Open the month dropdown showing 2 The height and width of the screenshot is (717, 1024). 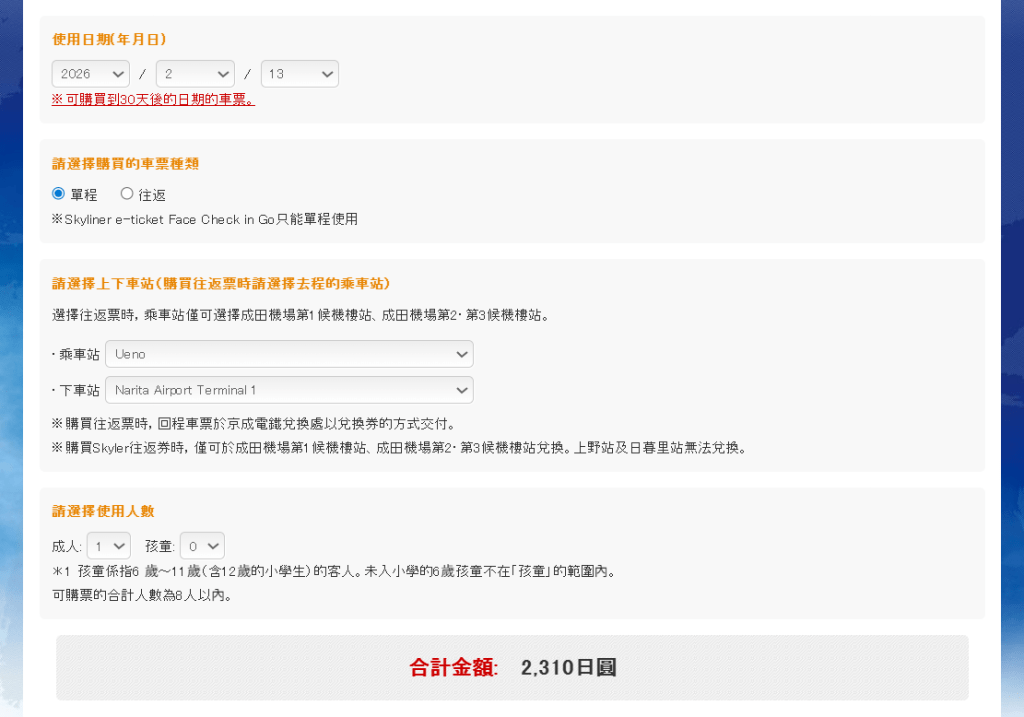pos(195,74)
